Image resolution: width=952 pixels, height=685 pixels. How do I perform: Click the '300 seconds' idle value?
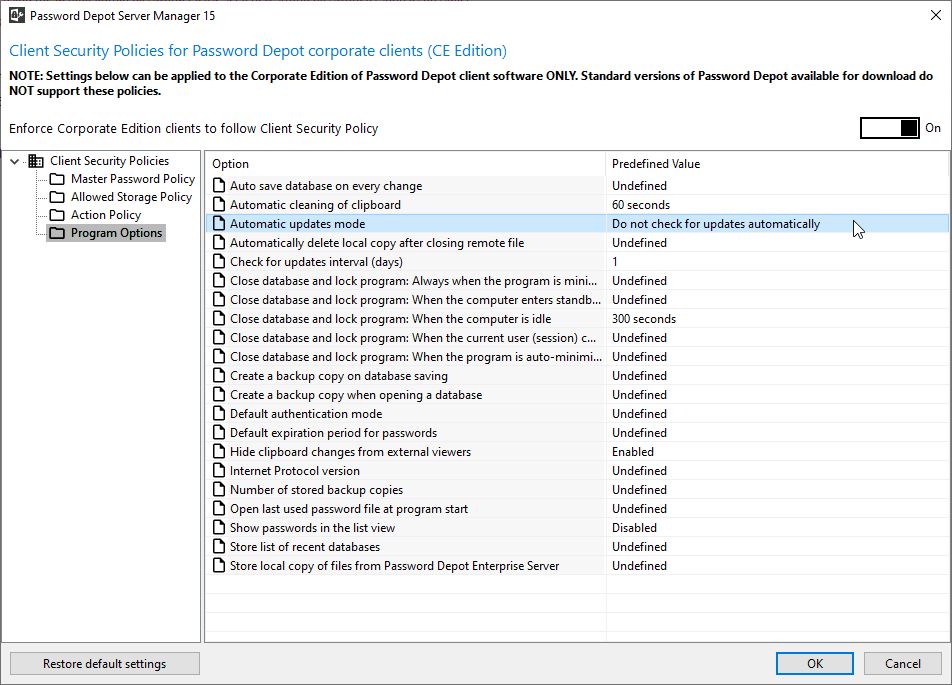(644, 319)
